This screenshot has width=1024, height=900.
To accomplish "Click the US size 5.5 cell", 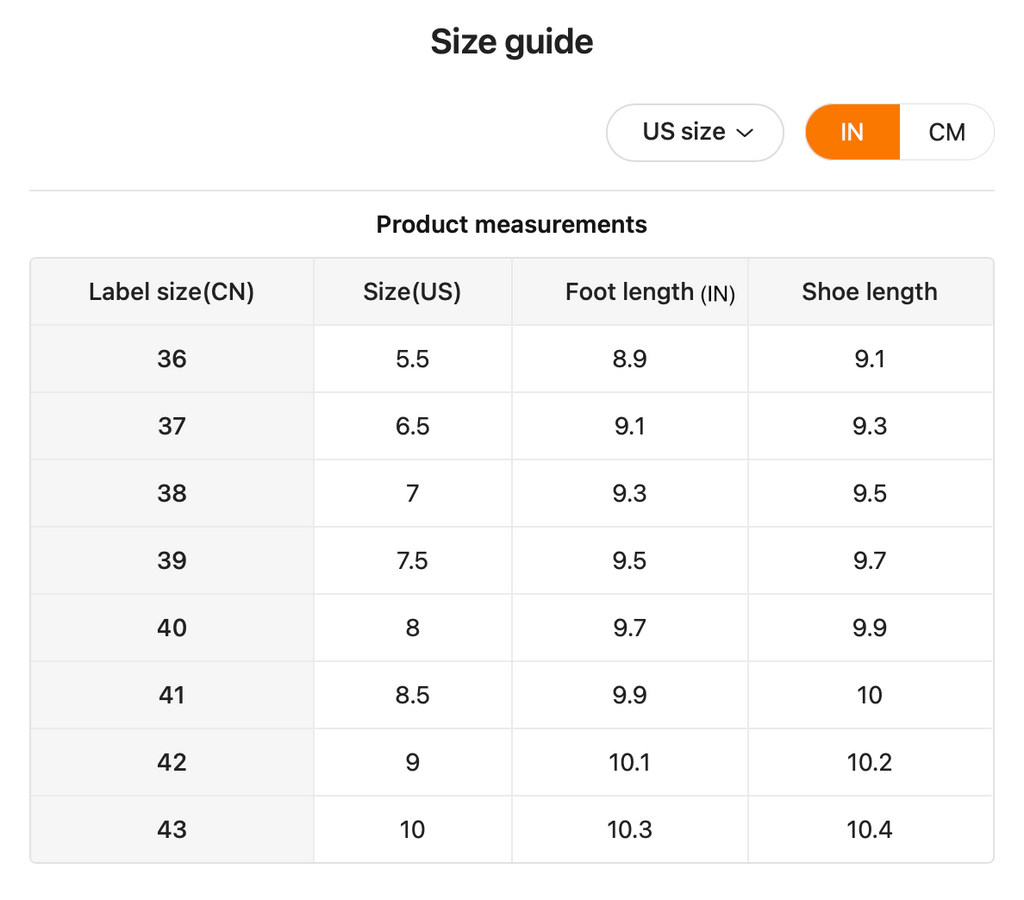I will coord(412,359).
